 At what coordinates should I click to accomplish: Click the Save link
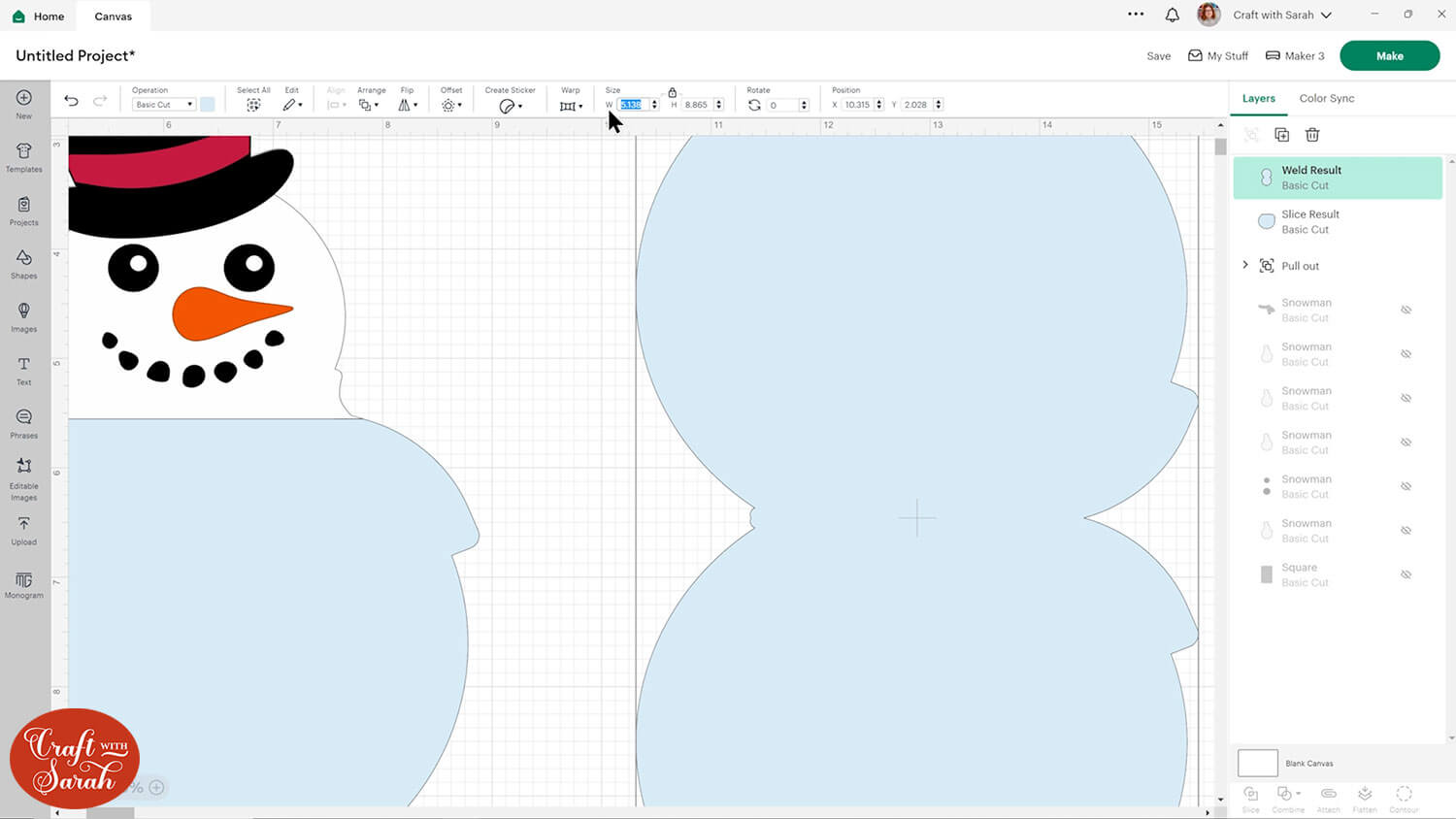(1158, 56)
